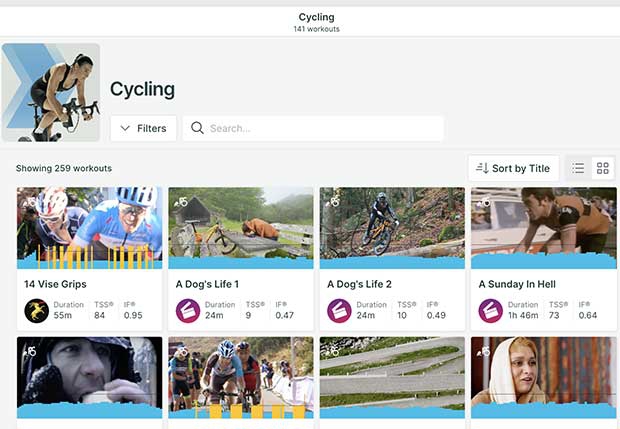Image resolution: width=620 pixels, height=429 pixels.
Task: Select A Sunday In Hell thumbnail
Action: pos(543,228)
